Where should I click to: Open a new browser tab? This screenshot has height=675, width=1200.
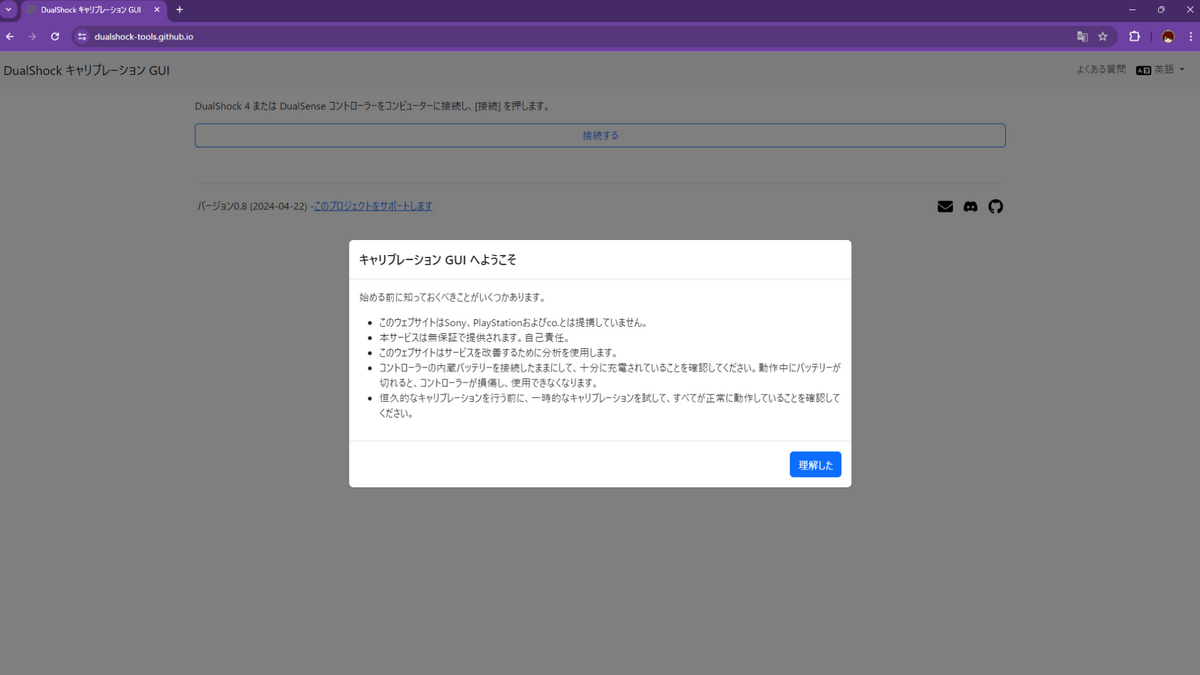point(179,10)
